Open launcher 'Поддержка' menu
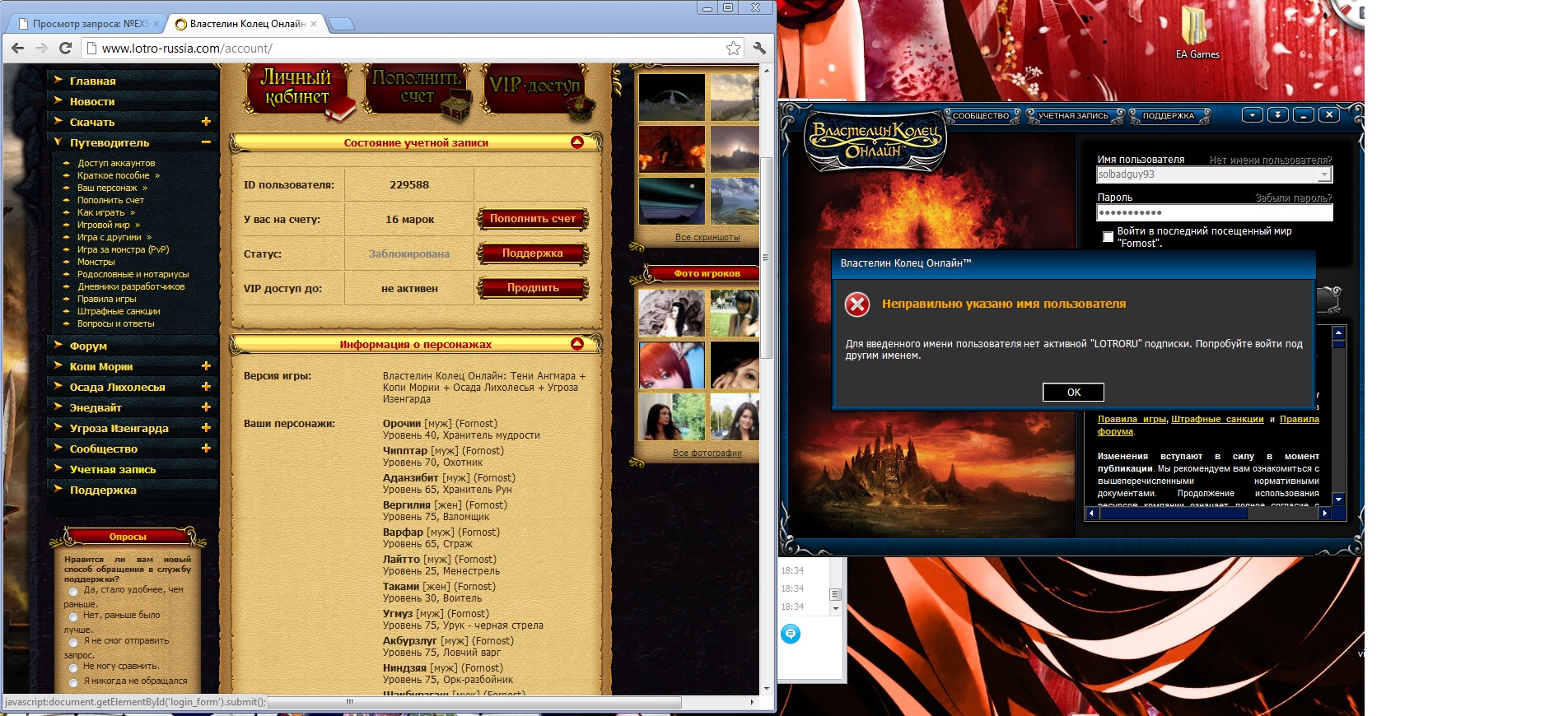Screen dimensions: 1568x716 [x=1168, y=116]
